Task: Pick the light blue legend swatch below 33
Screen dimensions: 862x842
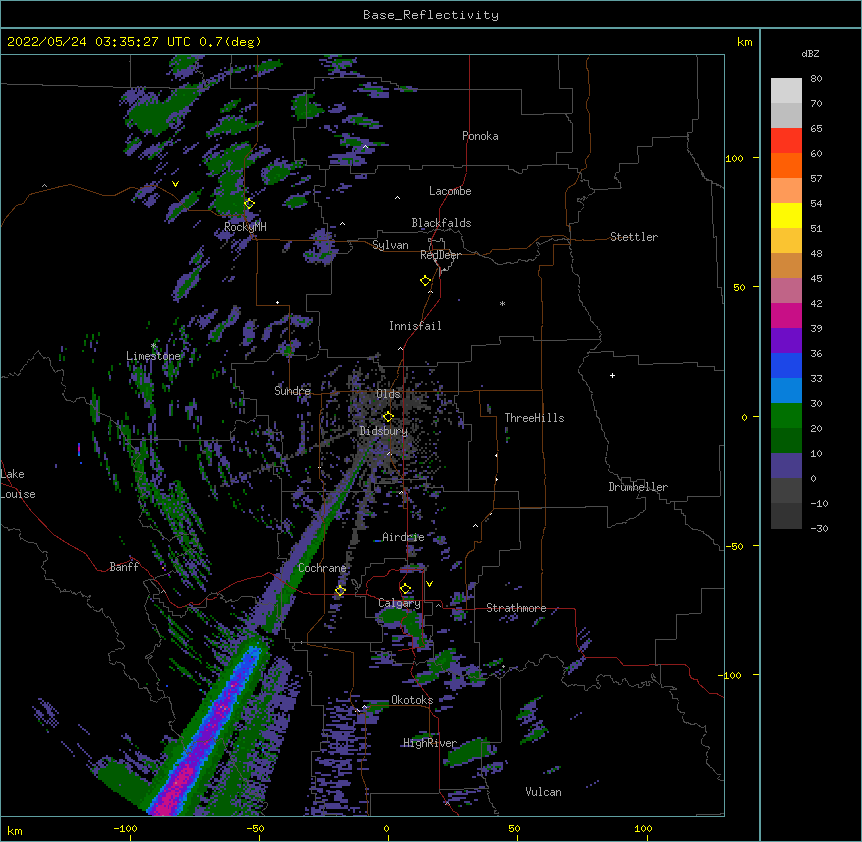Action: point(786,390)
